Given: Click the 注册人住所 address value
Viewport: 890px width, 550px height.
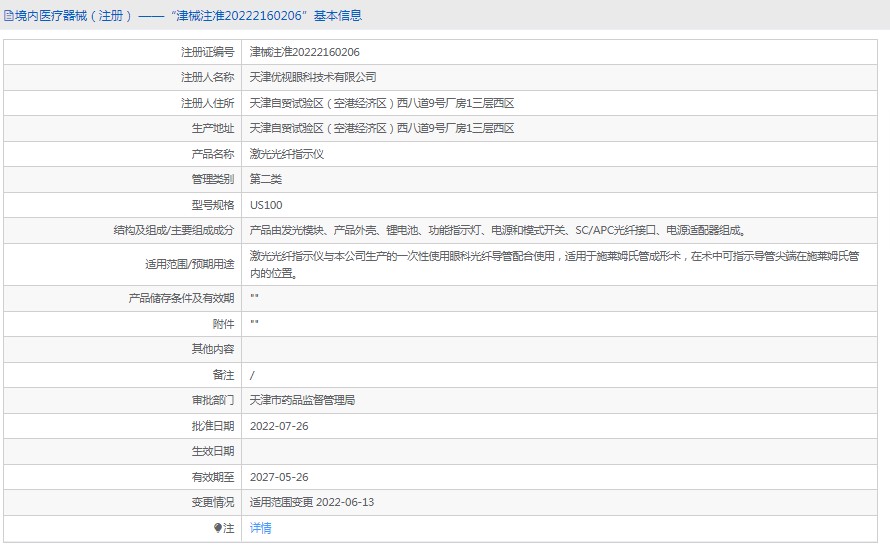Looking at the screenshot, I should tap(381, 103).
